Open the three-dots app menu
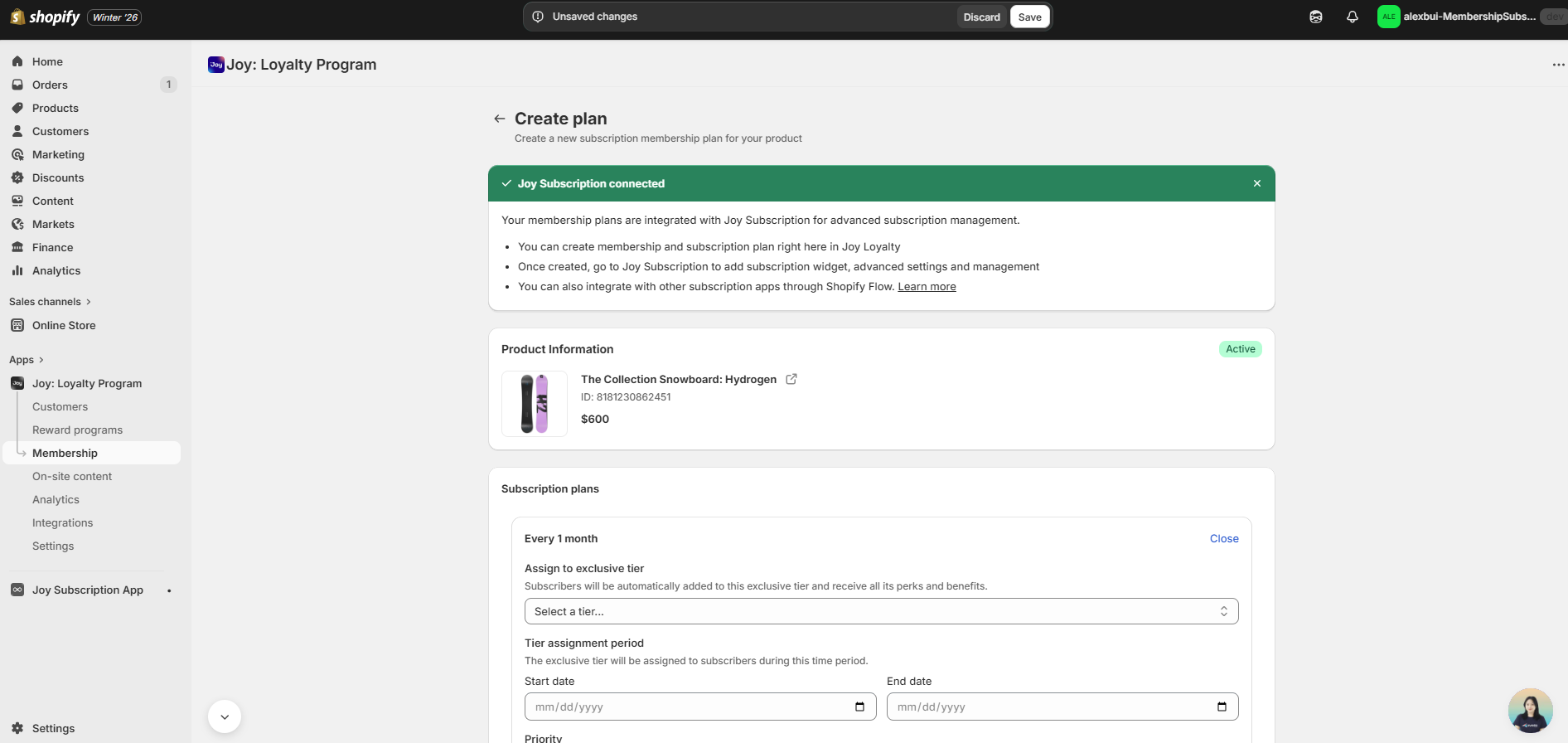Image resolution: width=1568 pixels, height=743 pixels. tap(1558, 65)
